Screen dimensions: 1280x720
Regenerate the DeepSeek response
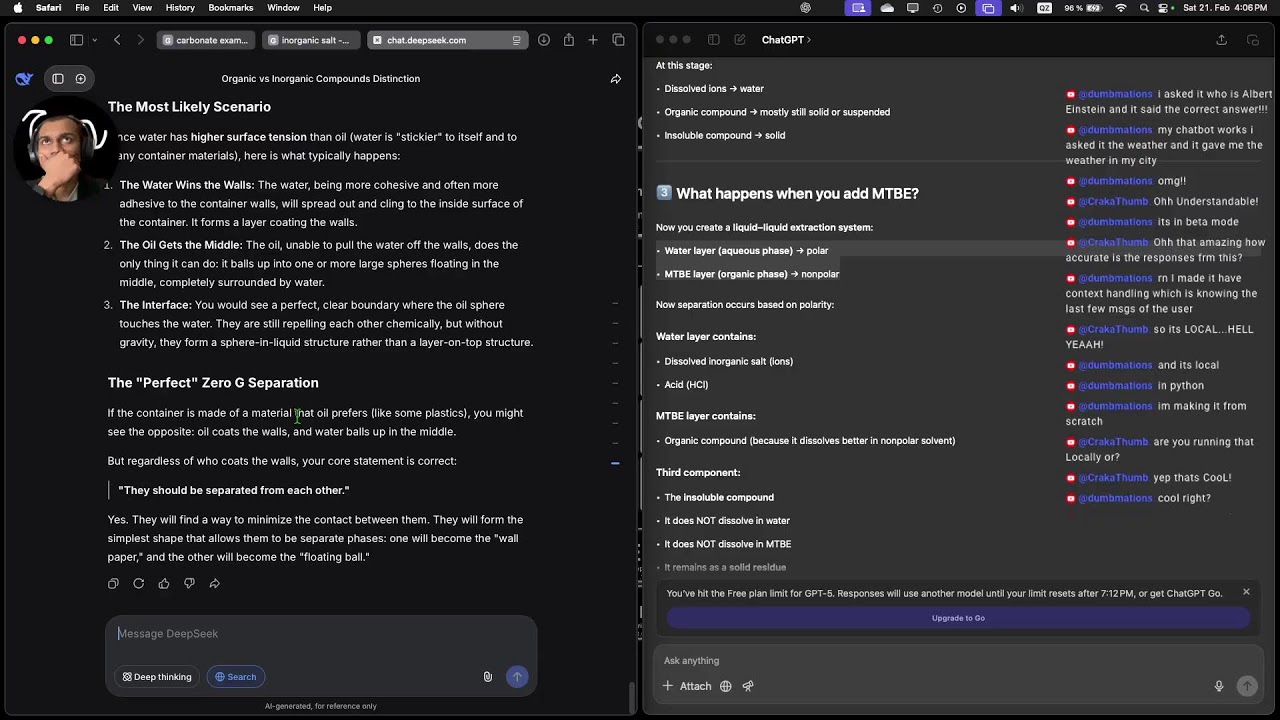(x=139, y=584)
